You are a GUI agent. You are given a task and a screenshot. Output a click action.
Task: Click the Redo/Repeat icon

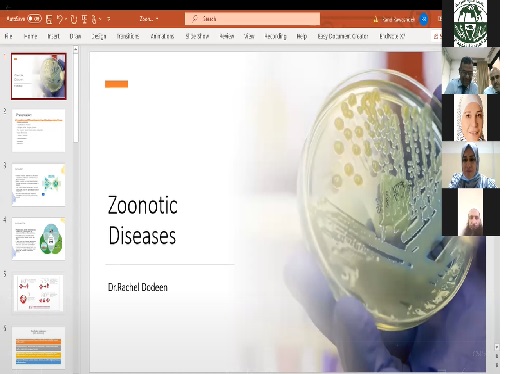coord(74,19)
